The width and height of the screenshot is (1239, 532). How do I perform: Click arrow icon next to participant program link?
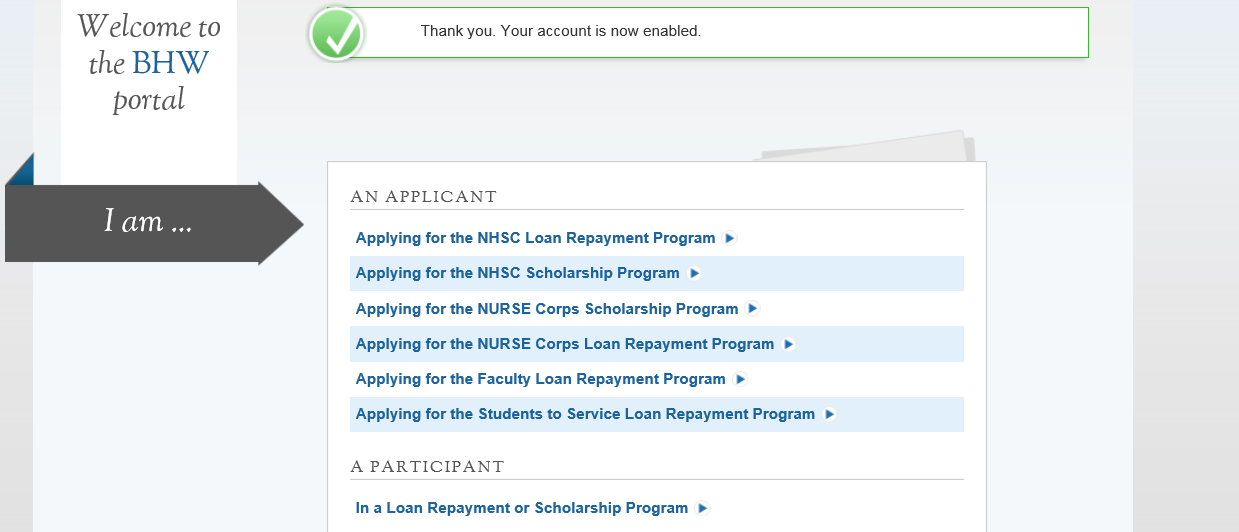tap(703, 508)
